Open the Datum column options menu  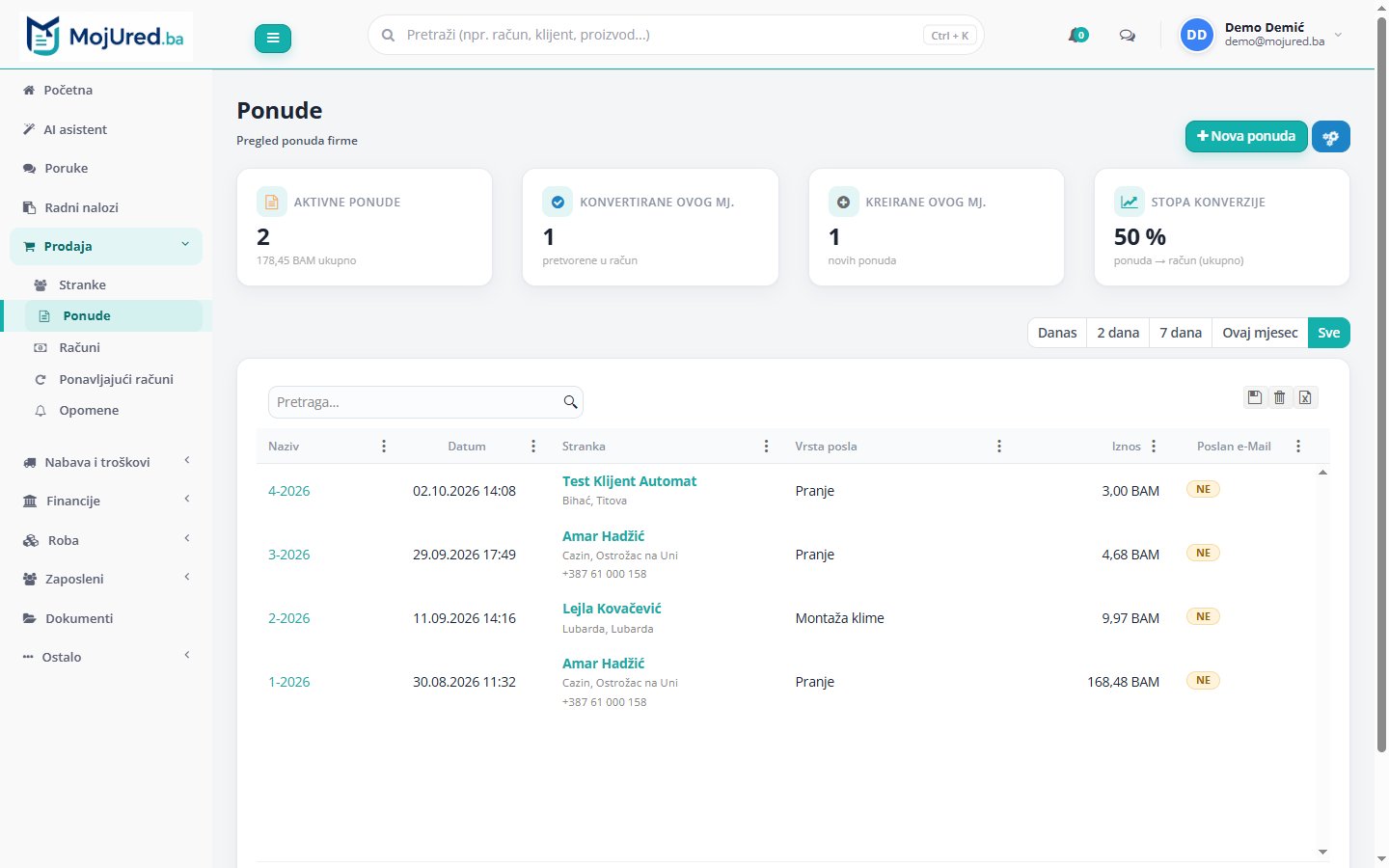533,447
